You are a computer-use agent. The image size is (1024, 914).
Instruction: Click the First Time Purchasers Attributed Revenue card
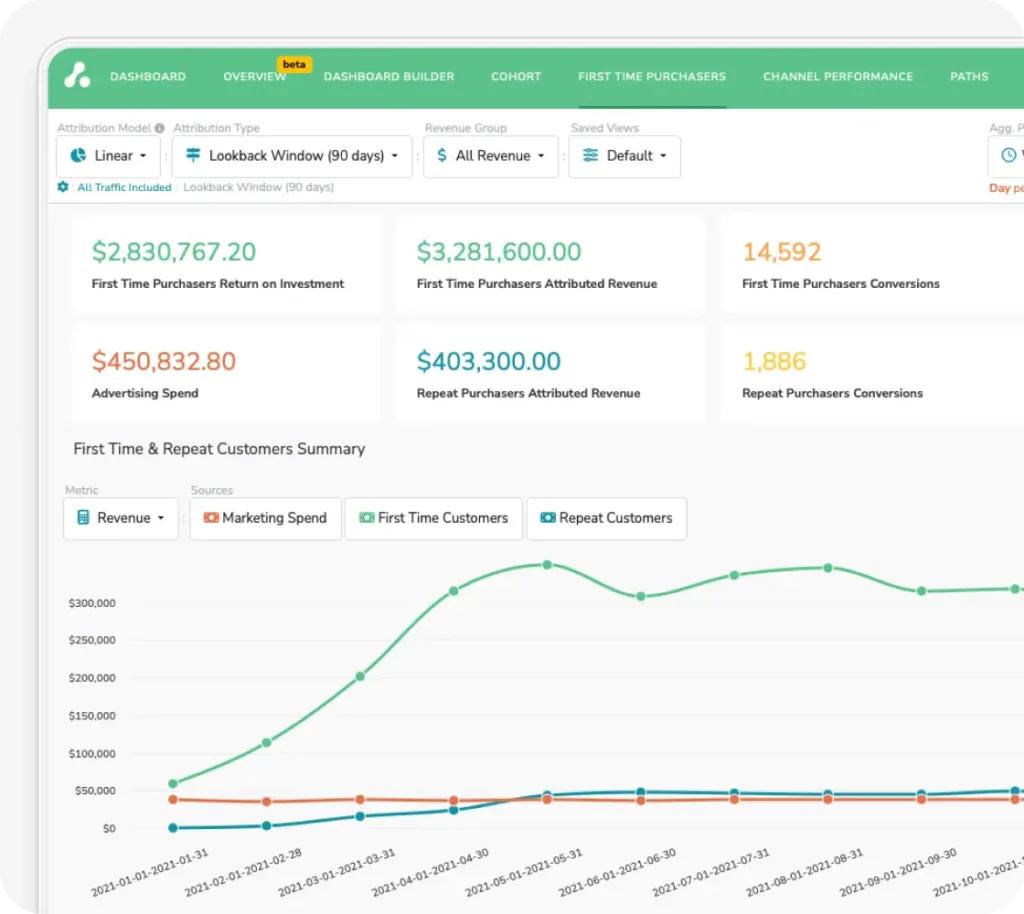pos(550,265)
